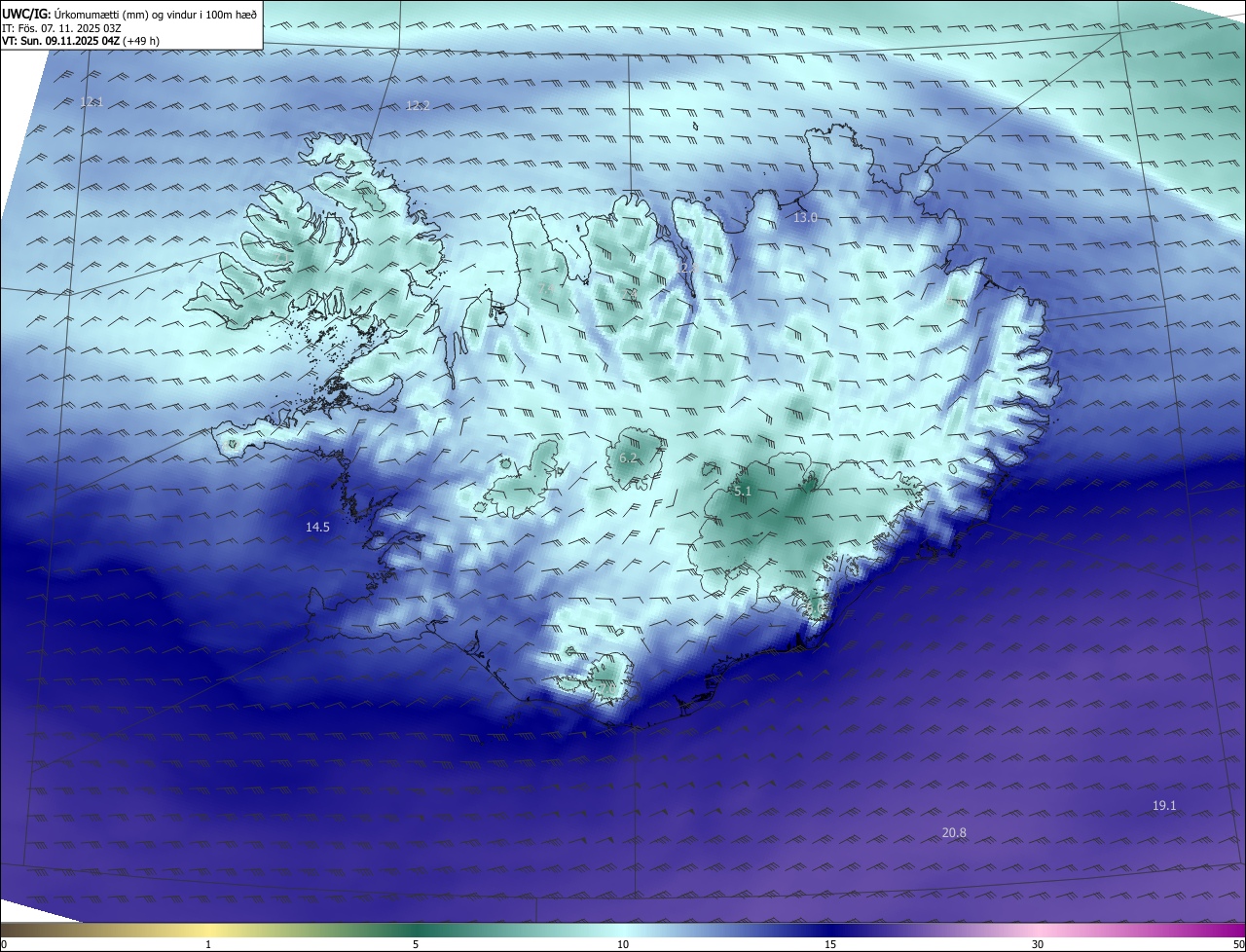The width and height of the screenshot is (1246, 952).
Task: Click the 14.5 value on the map
Action: [317, 527]
